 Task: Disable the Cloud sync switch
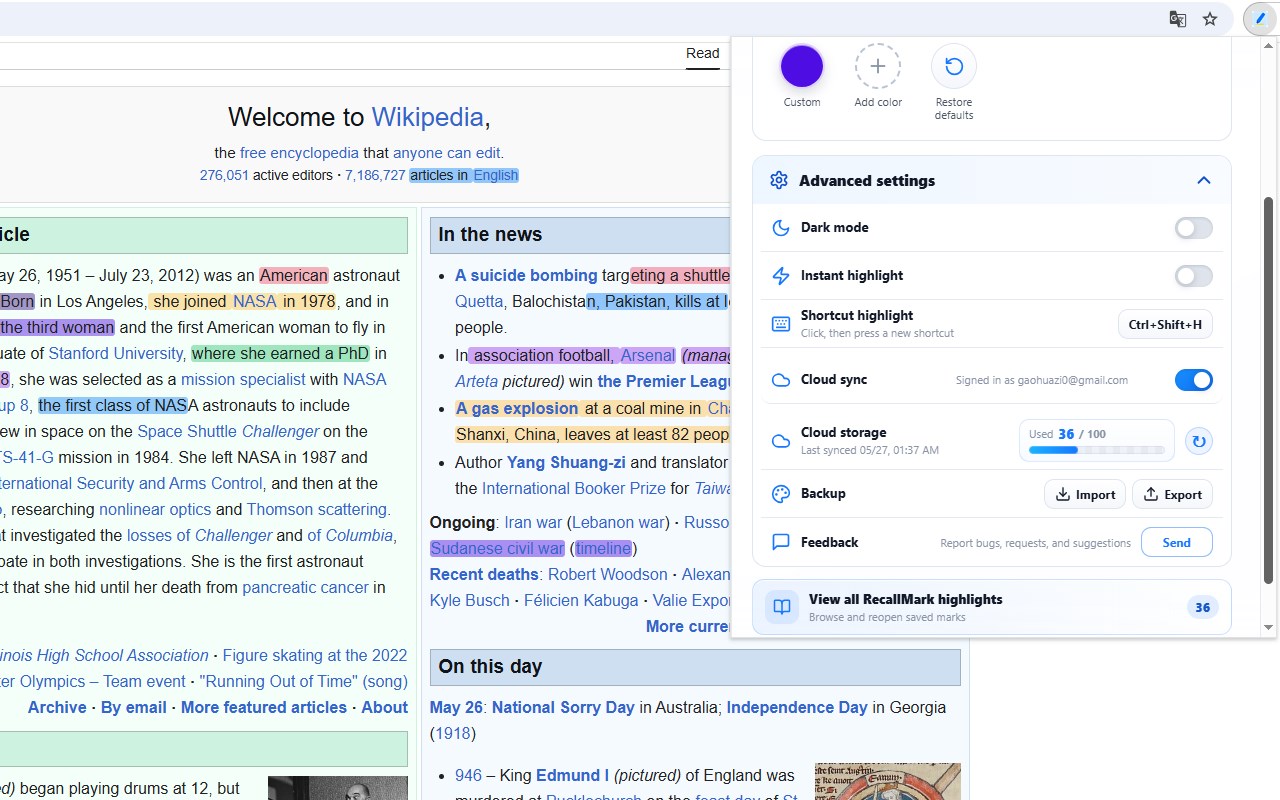[x=1193, y=380]
